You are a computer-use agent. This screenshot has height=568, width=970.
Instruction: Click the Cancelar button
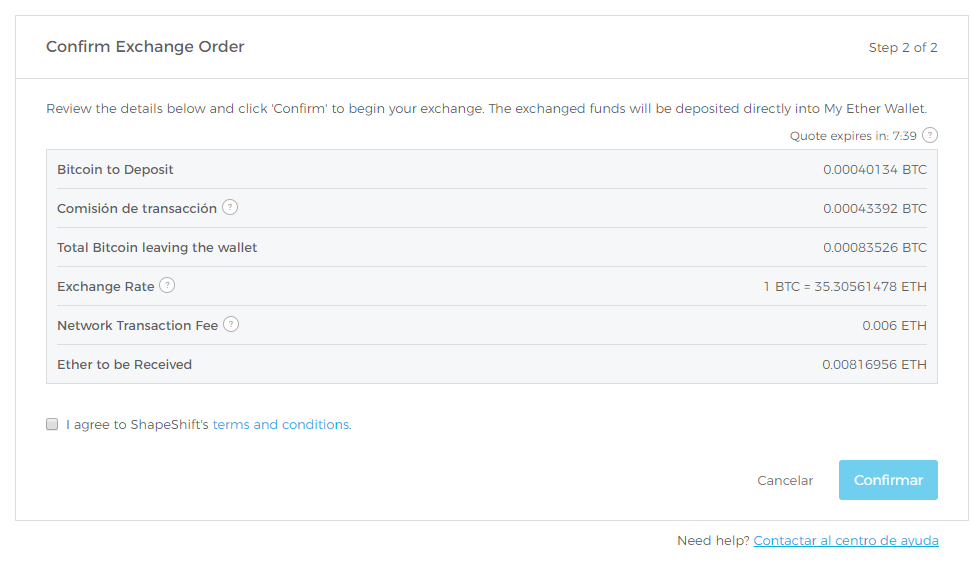(785, 481)
